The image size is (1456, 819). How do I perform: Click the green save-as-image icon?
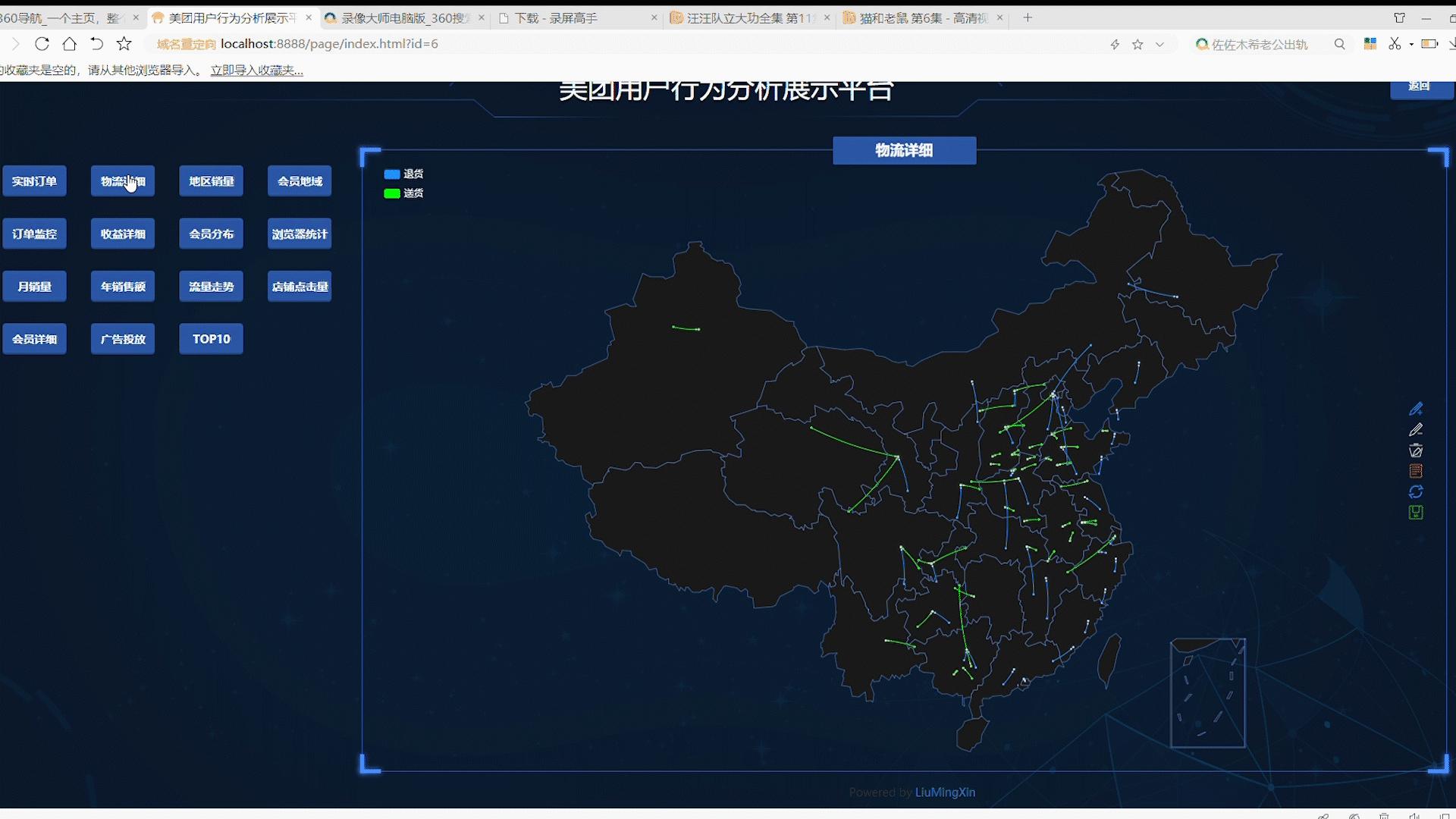tap(1416, 513)
